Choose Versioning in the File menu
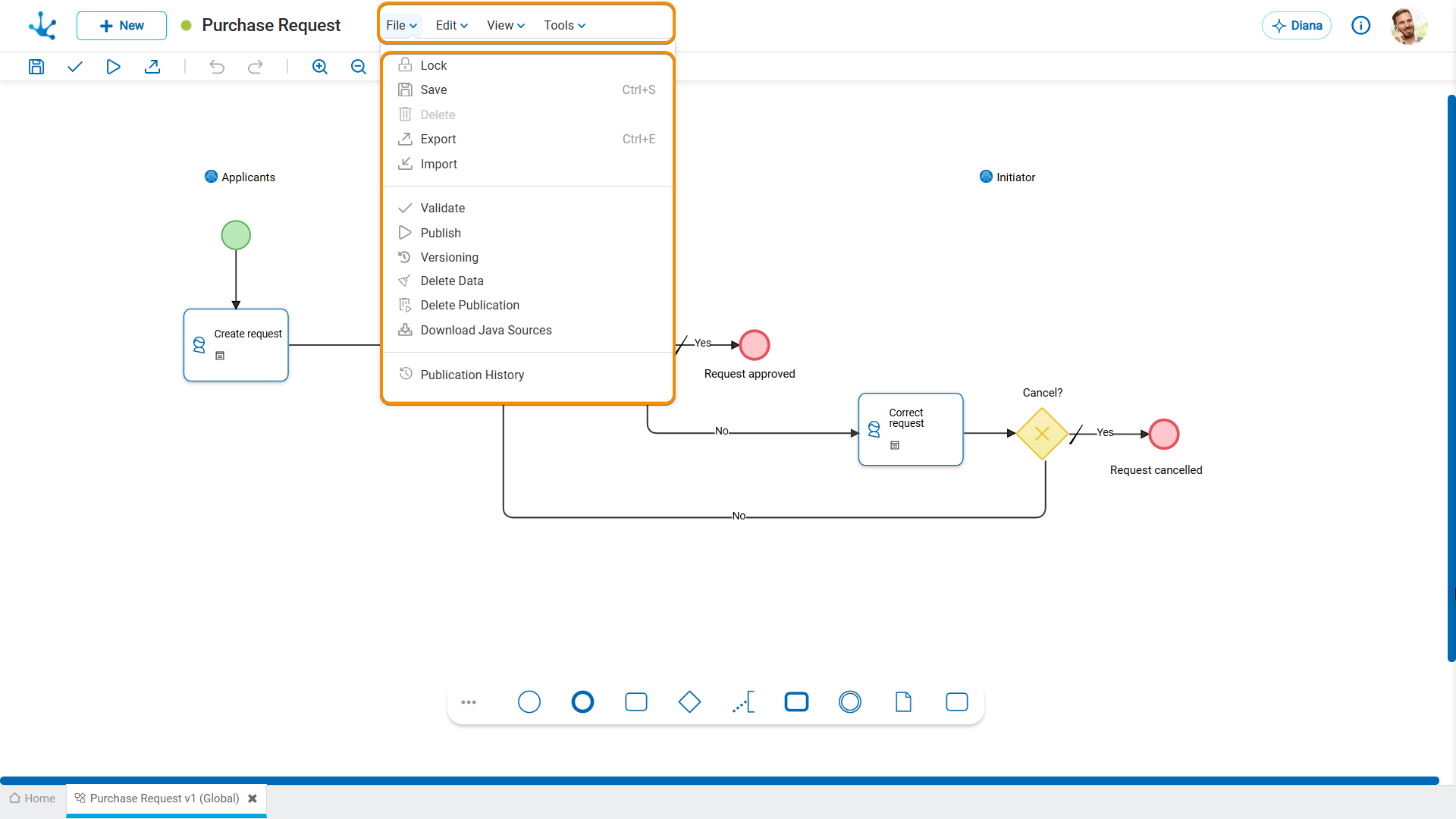 point(527,258)
